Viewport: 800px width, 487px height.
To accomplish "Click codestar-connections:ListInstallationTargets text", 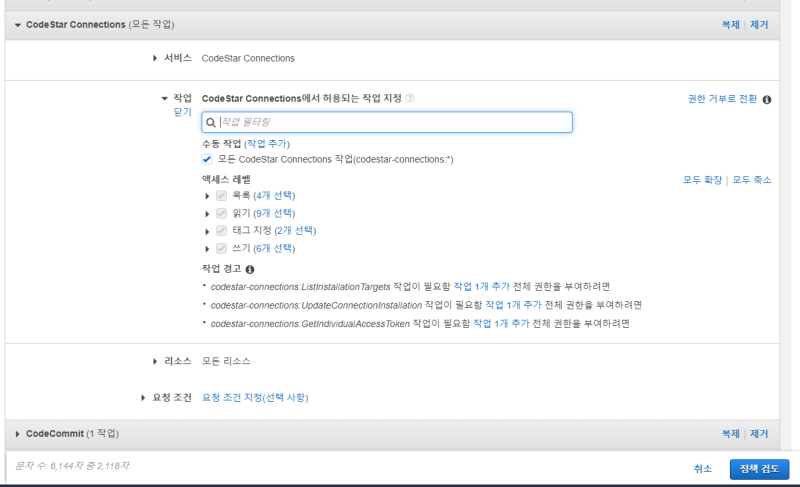I will coord(301,287).
